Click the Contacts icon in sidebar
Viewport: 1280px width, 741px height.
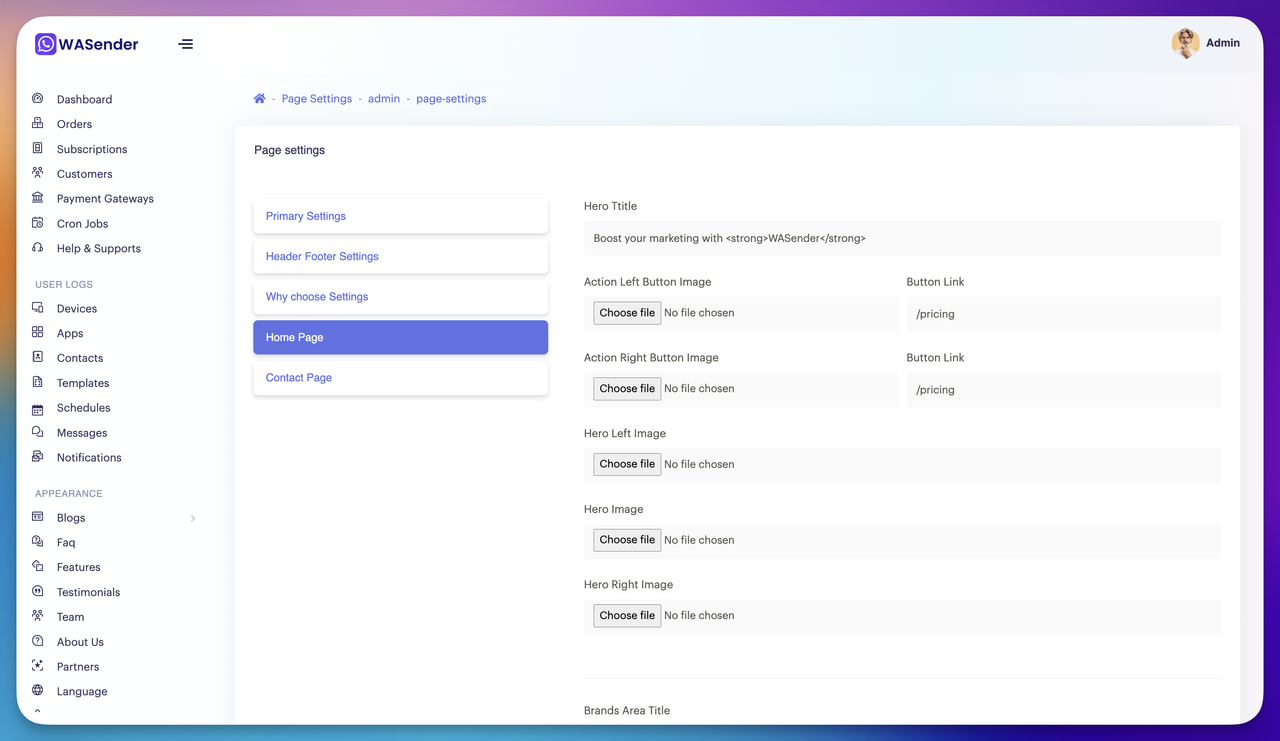tap(38, 357)
